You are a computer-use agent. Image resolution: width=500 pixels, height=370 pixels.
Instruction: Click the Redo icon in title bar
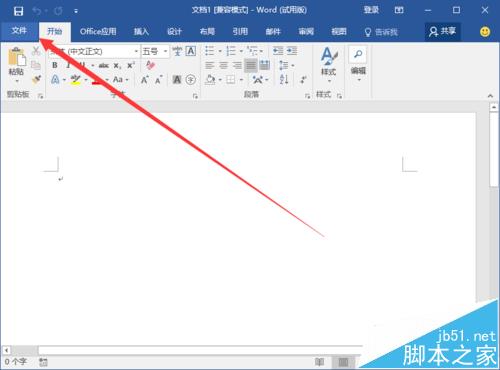[x=58, y=11]
